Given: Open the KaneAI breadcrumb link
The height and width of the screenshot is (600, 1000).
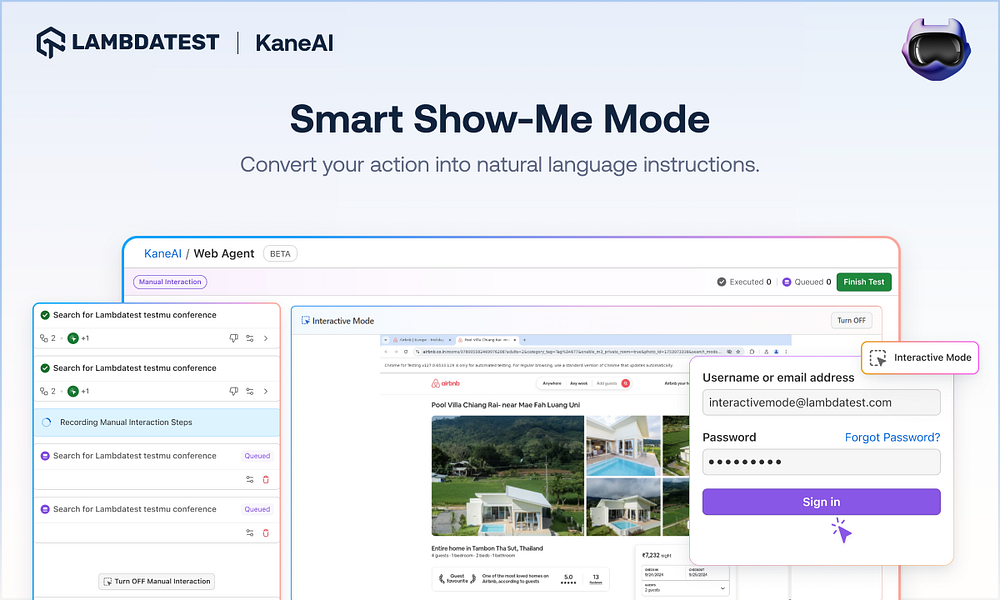Looking at the screenshot, I should click(x=163, y=253).
